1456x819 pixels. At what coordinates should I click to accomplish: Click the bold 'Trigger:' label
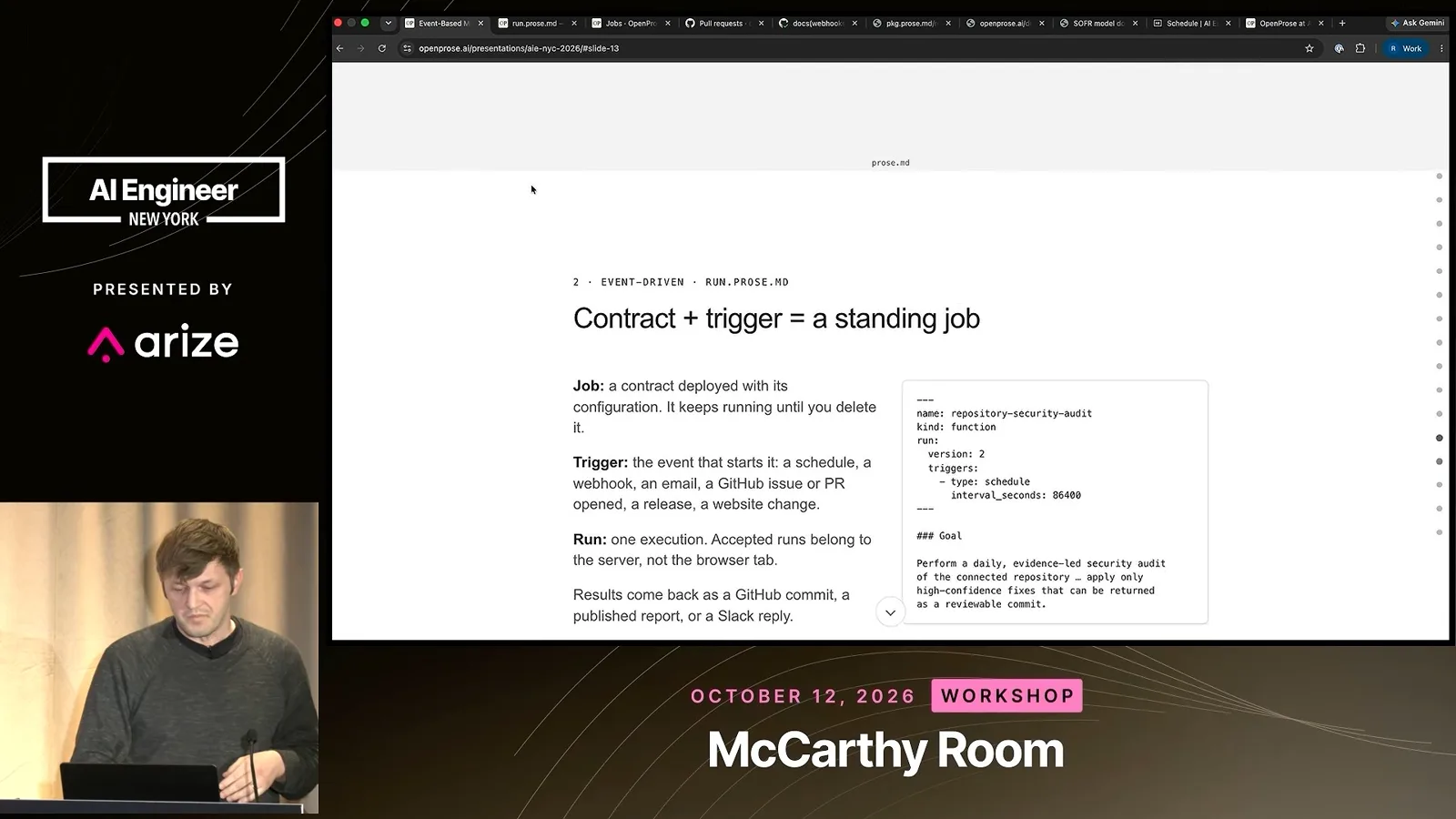coord(601,462)
